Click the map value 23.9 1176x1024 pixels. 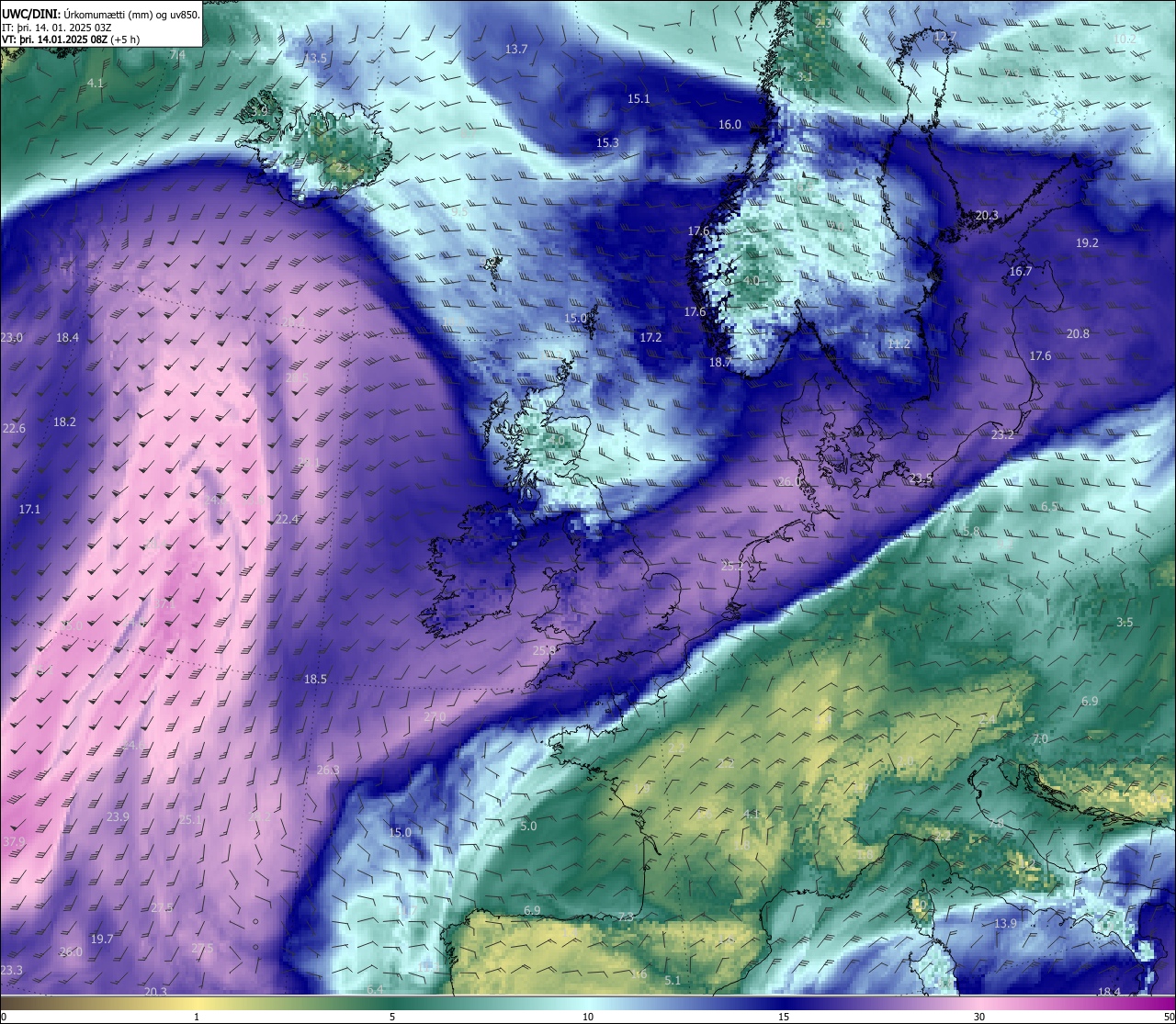point(118,816)
